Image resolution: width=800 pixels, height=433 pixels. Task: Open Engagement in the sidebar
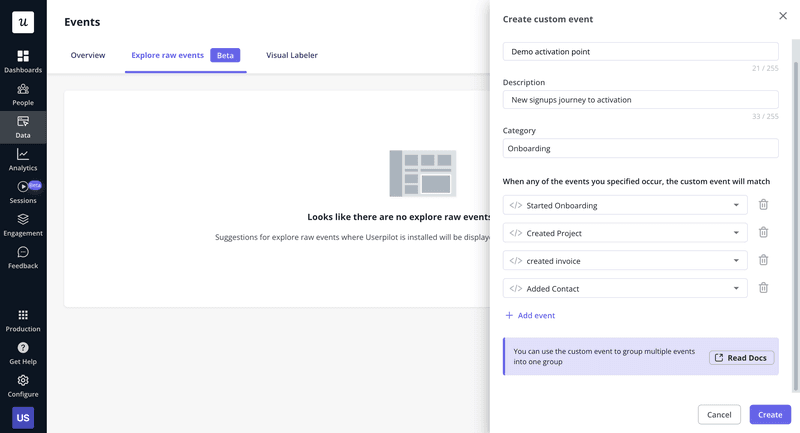23,225
